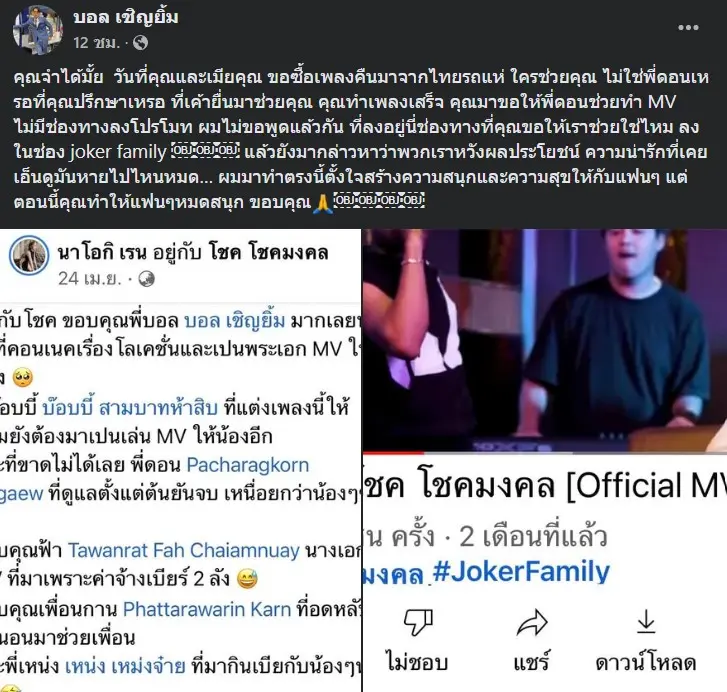Click the globe icon next to 24 เม.ย.
The width and height of the screenshot is (727, 692).
pyautogui.click(x=147, y=279)
